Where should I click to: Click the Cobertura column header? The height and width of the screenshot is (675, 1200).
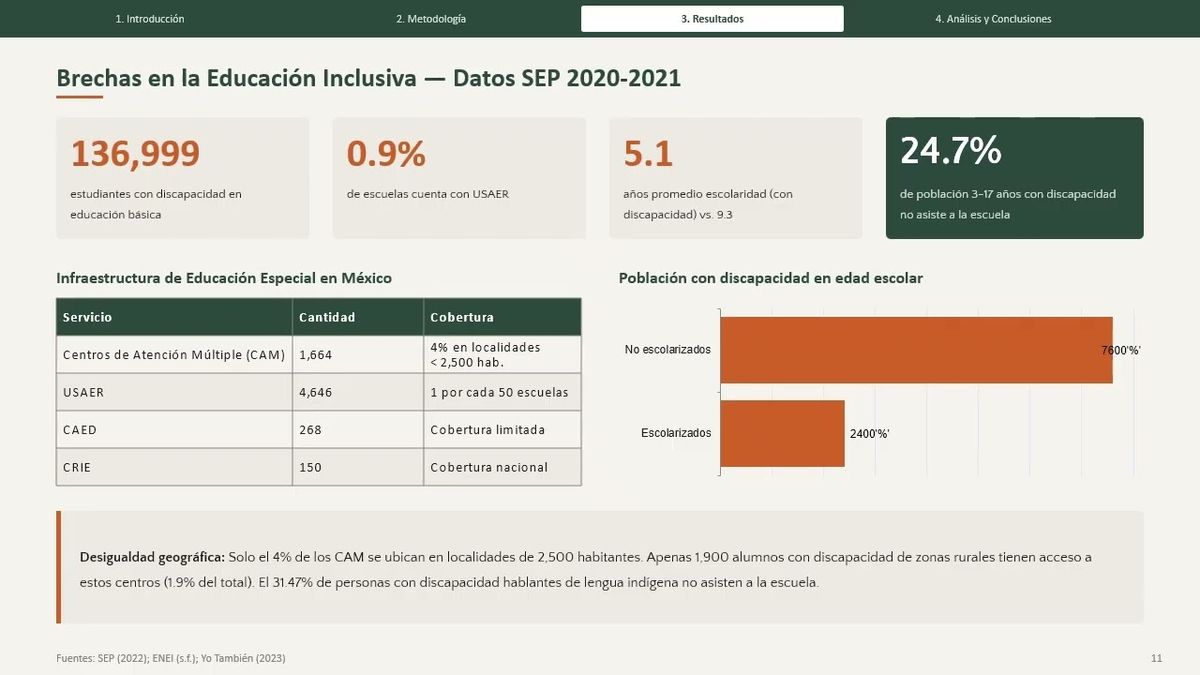(502, 317)
